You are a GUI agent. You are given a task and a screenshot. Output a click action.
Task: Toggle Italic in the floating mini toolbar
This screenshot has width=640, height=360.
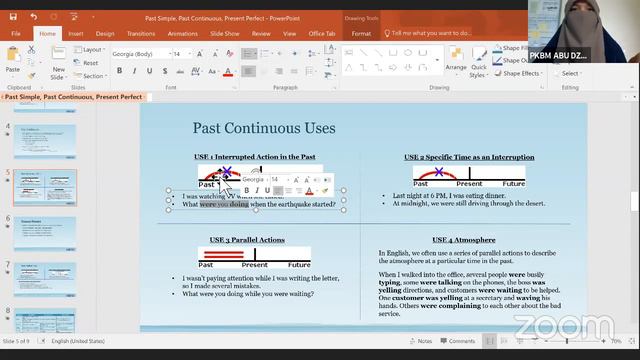coord(257,191)
